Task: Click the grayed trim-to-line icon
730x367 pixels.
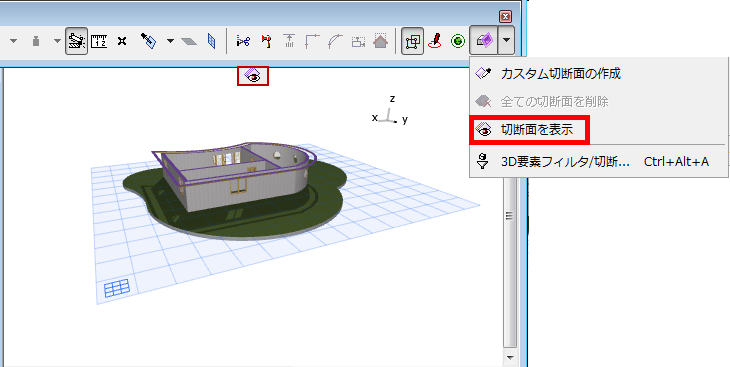Action: [x=289, y=41]
